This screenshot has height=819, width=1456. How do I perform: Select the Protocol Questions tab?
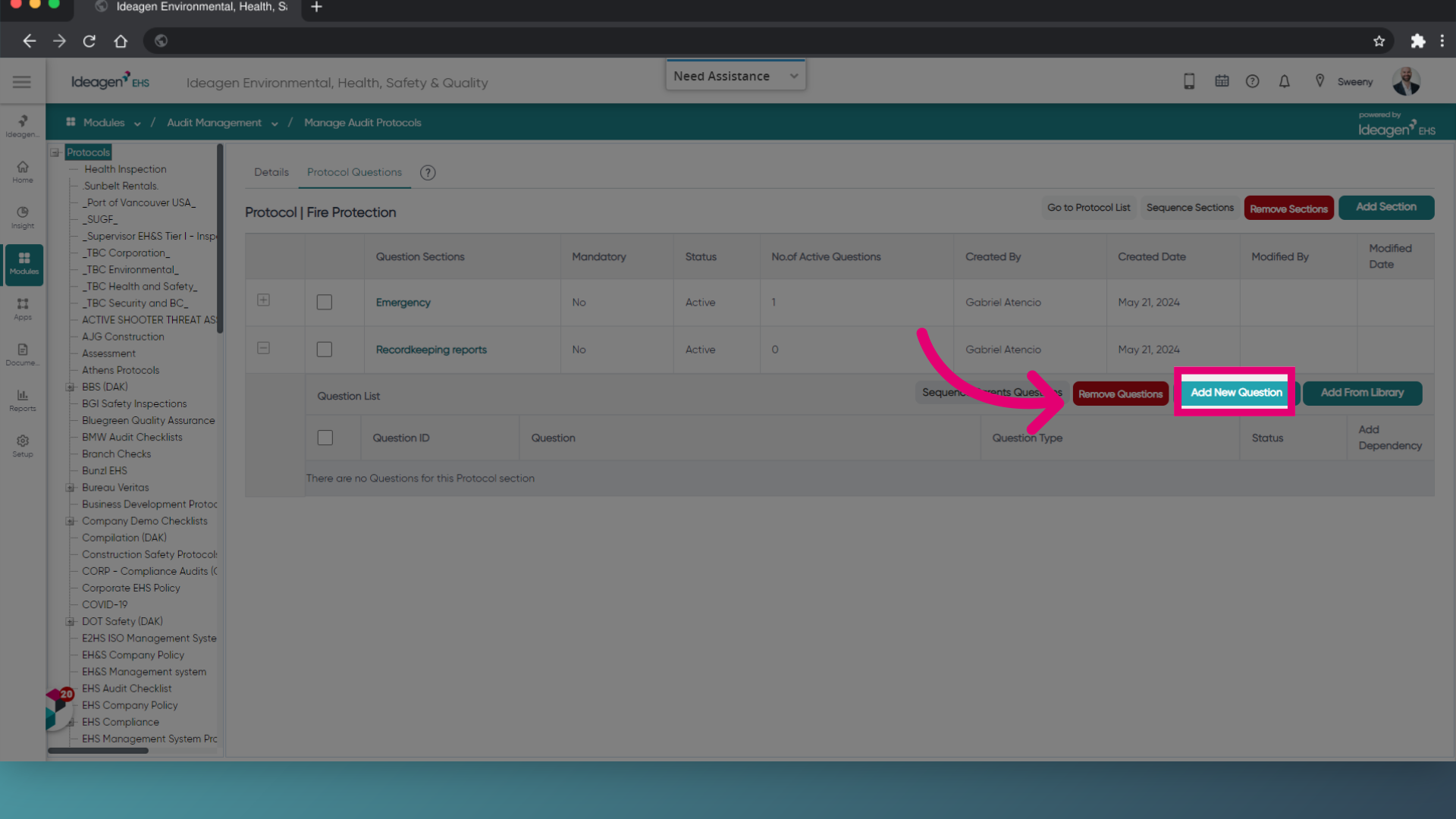(354, 172)
